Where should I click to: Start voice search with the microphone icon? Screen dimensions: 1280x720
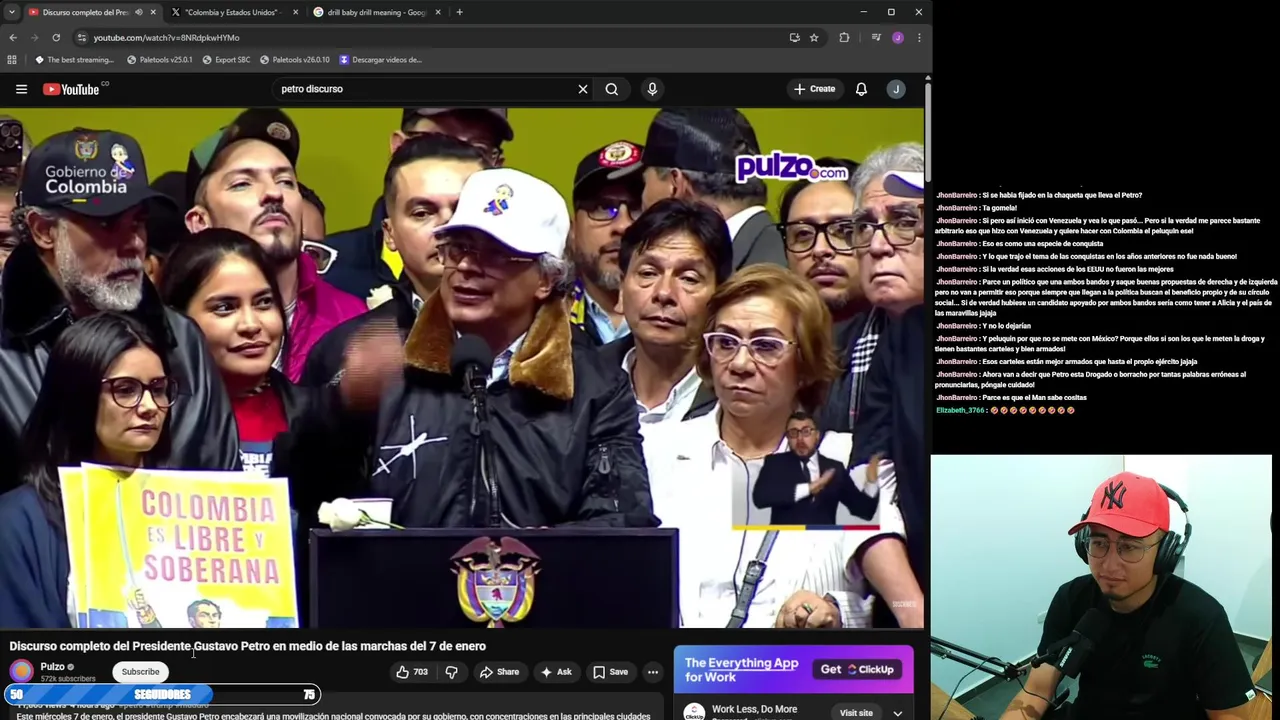click(x=652, y=89)
